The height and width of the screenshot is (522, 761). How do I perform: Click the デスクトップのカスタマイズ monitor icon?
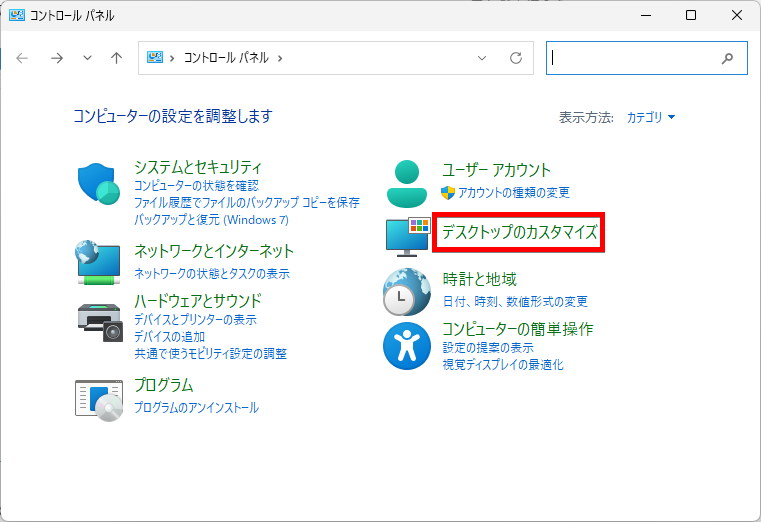click(408, 237)
